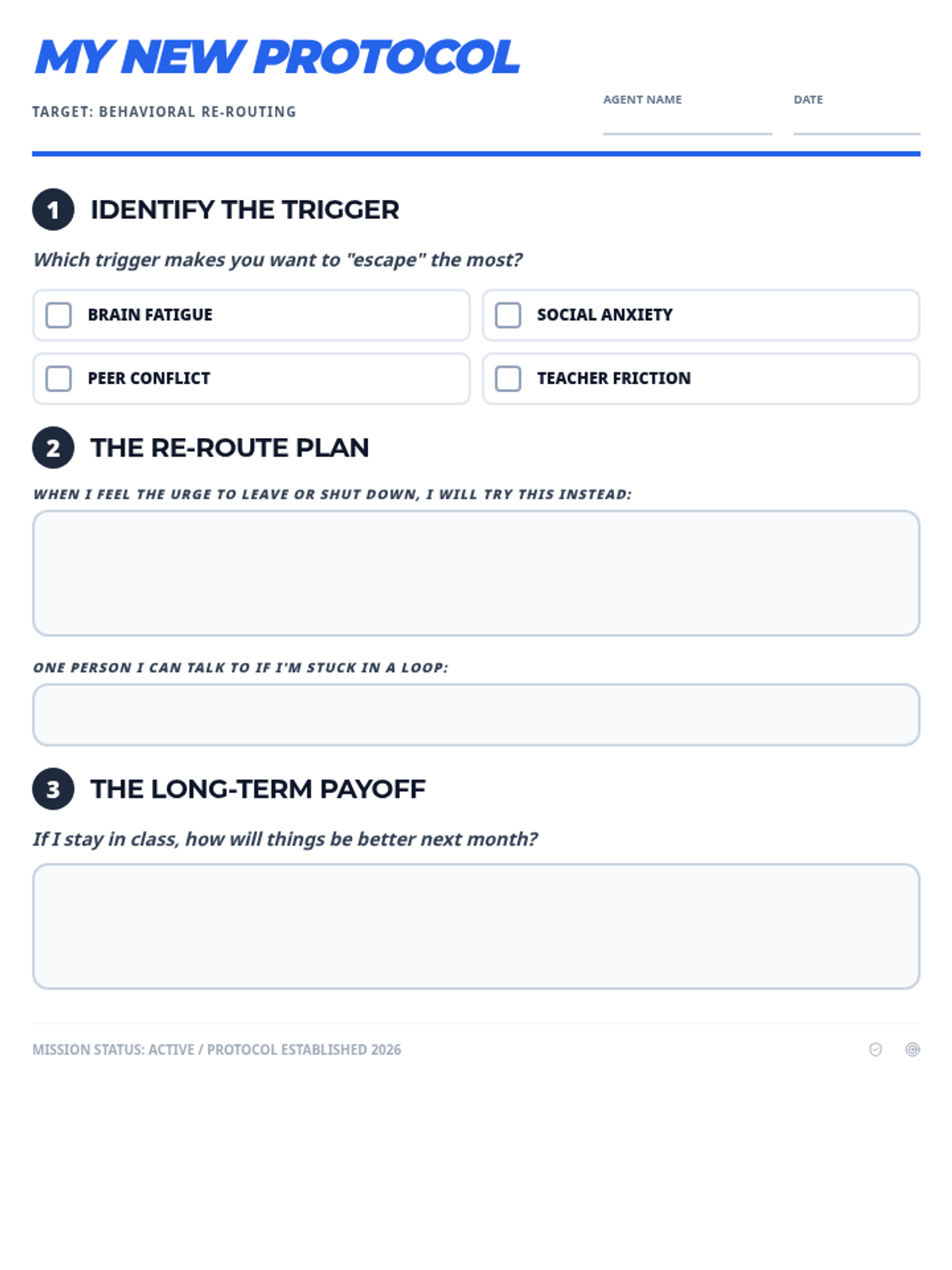Viewport: 952px width, 1270px height.
Task: Check the Brain Fatigue checkbox
Action: (59, 315)
